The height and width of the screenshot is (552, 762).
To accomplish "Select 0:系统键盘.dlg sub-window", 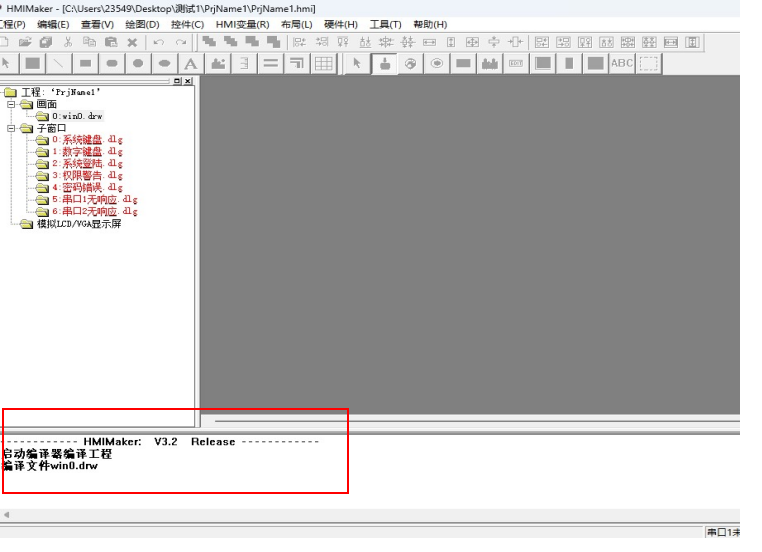I will pyautogui.click(x=87, y=140).
